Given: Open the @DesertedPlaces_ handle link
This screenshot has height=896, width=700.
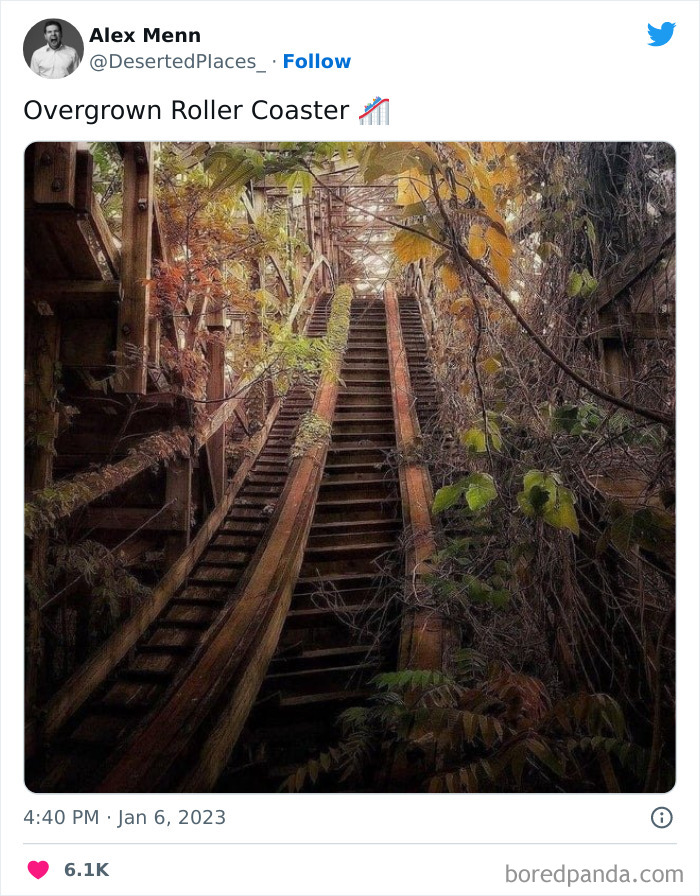Looking at the screenshot, I should point(178,62).
